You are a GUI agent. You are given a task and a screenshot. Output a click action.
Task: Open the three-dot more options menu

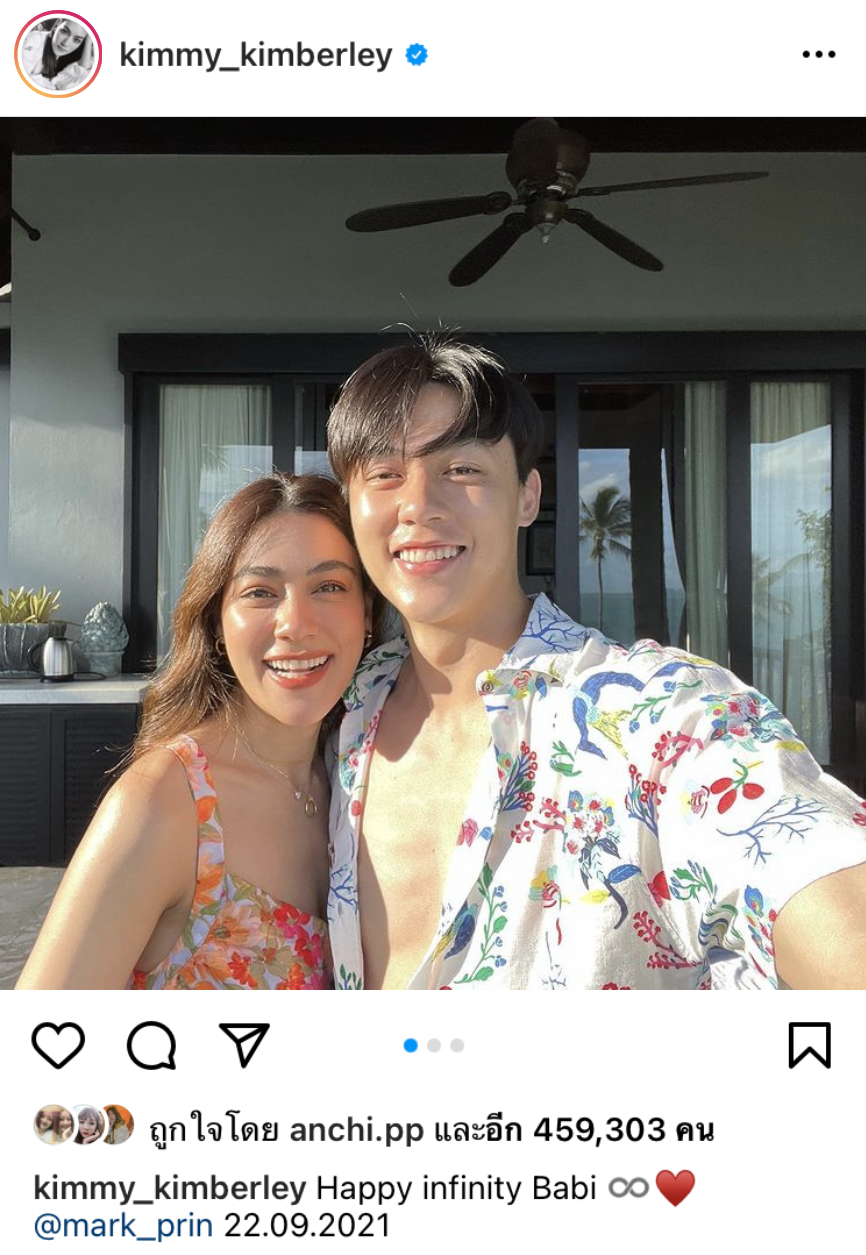coord(818,55)
